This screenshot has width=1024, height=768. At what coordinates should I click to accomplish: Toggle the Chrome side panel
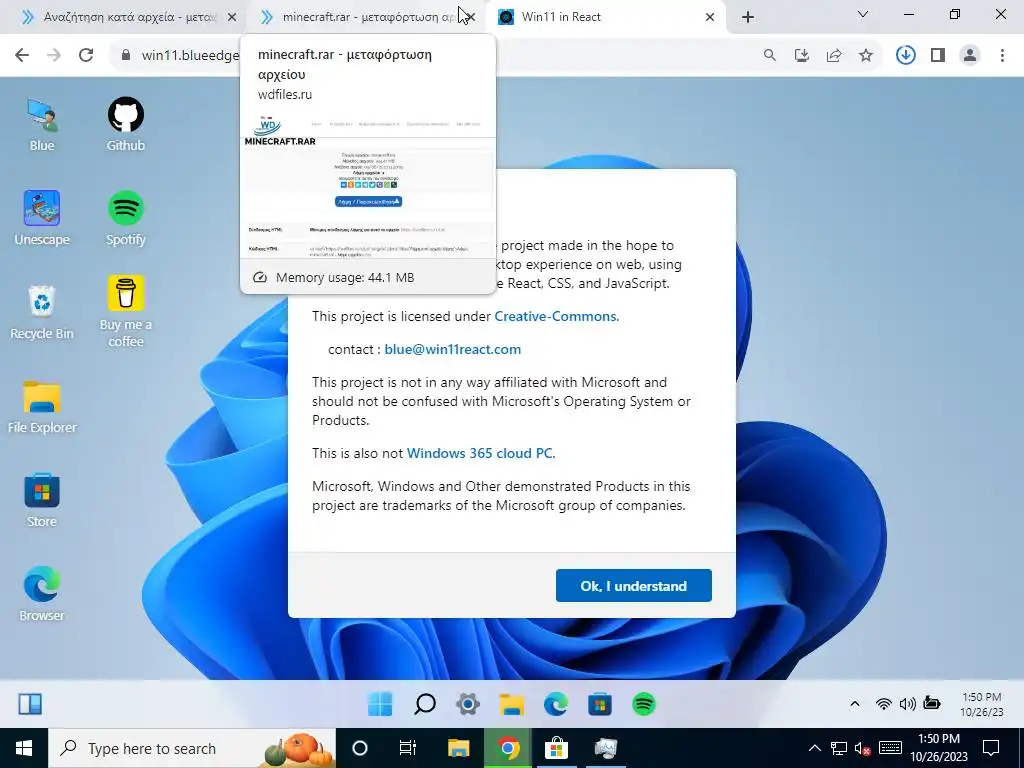pos(938,56)
